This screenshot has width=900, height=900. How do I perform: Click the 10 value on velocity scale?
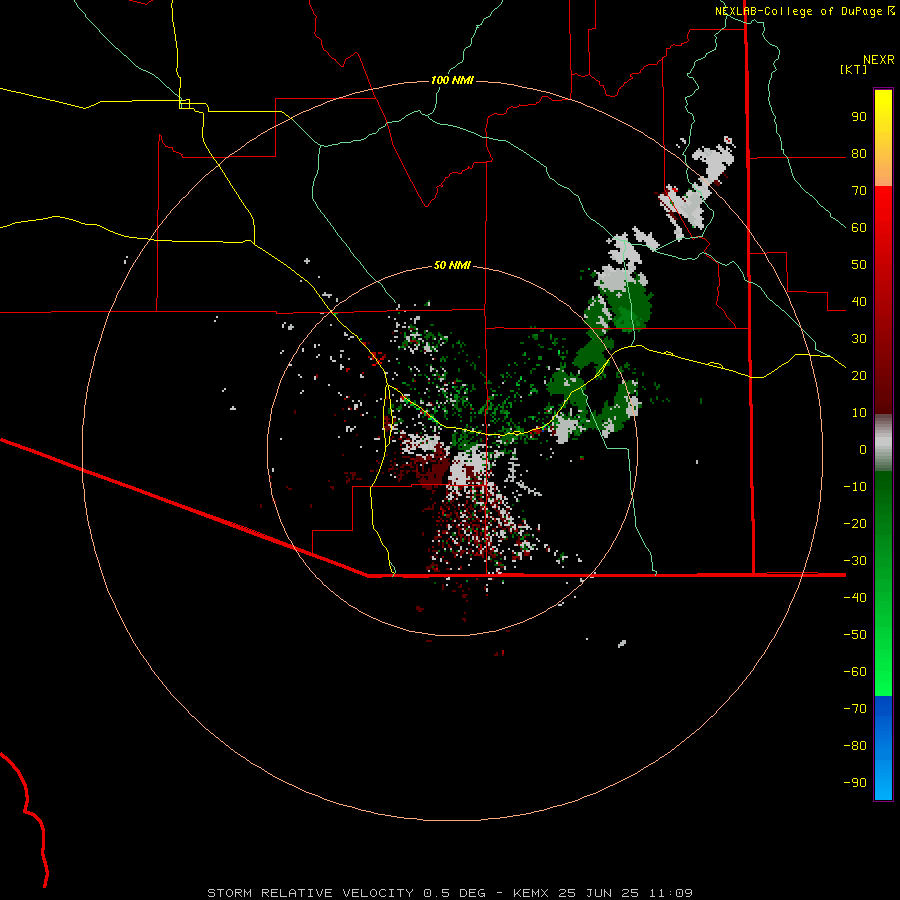tap(859, 413)
